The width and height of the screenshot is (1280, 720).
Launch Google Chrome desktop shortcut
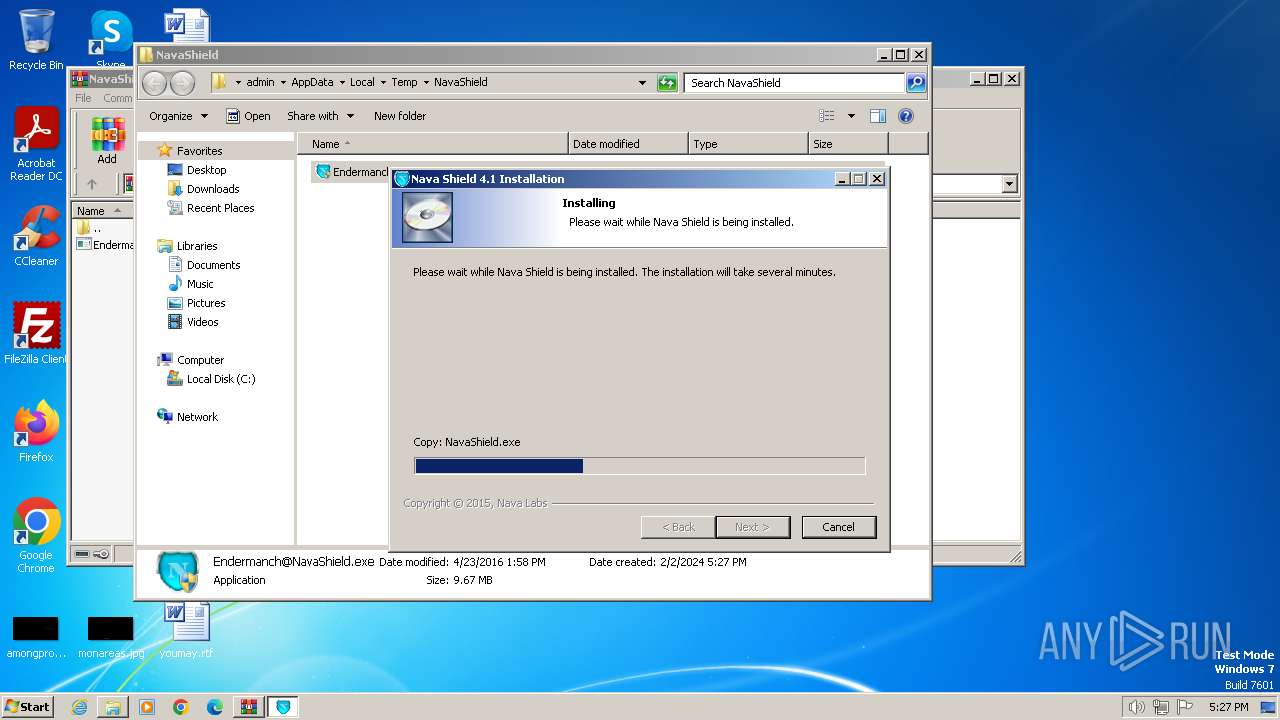point(36,536)
